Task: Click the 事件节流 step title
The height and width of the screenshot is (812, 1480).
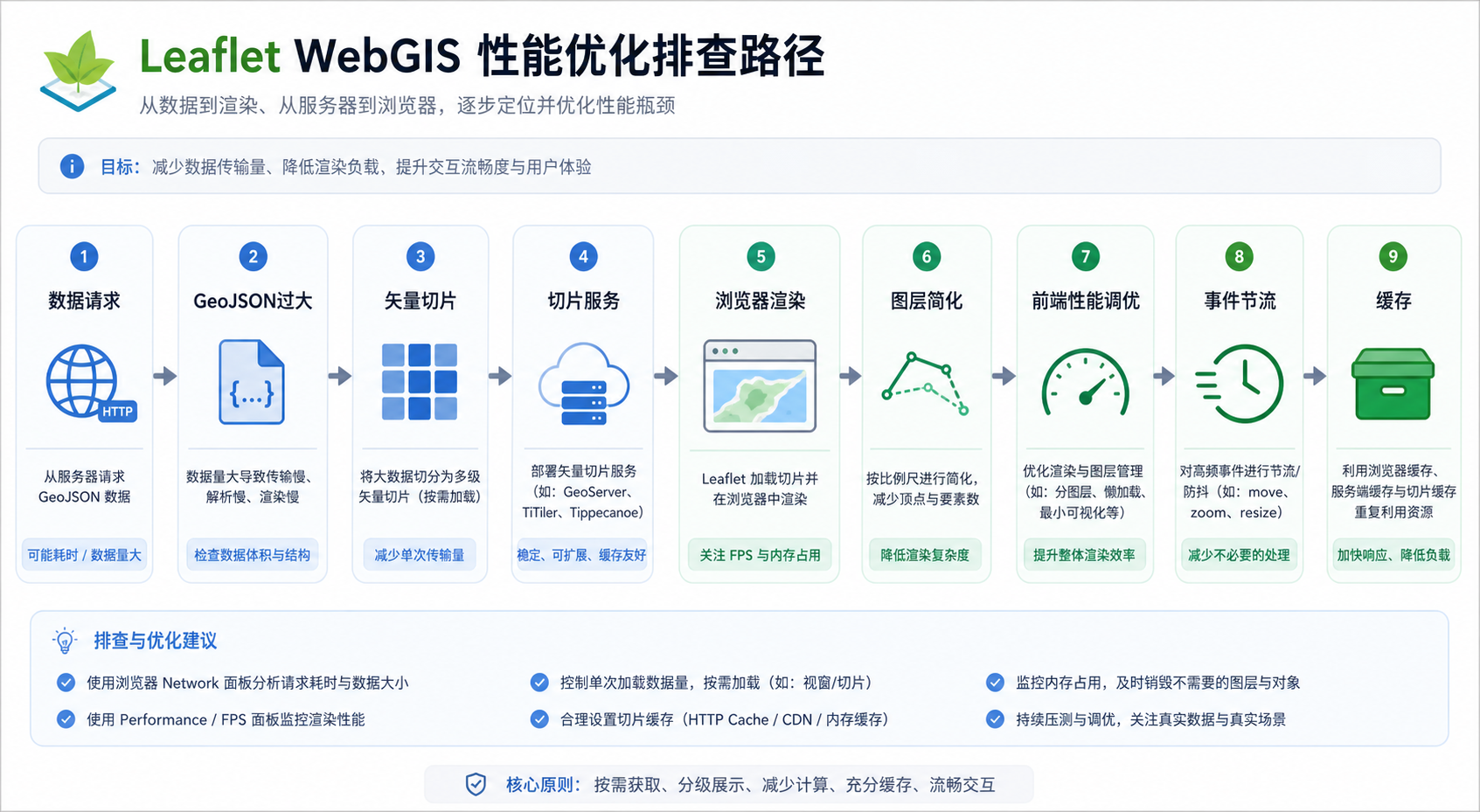Action: 1240,301
